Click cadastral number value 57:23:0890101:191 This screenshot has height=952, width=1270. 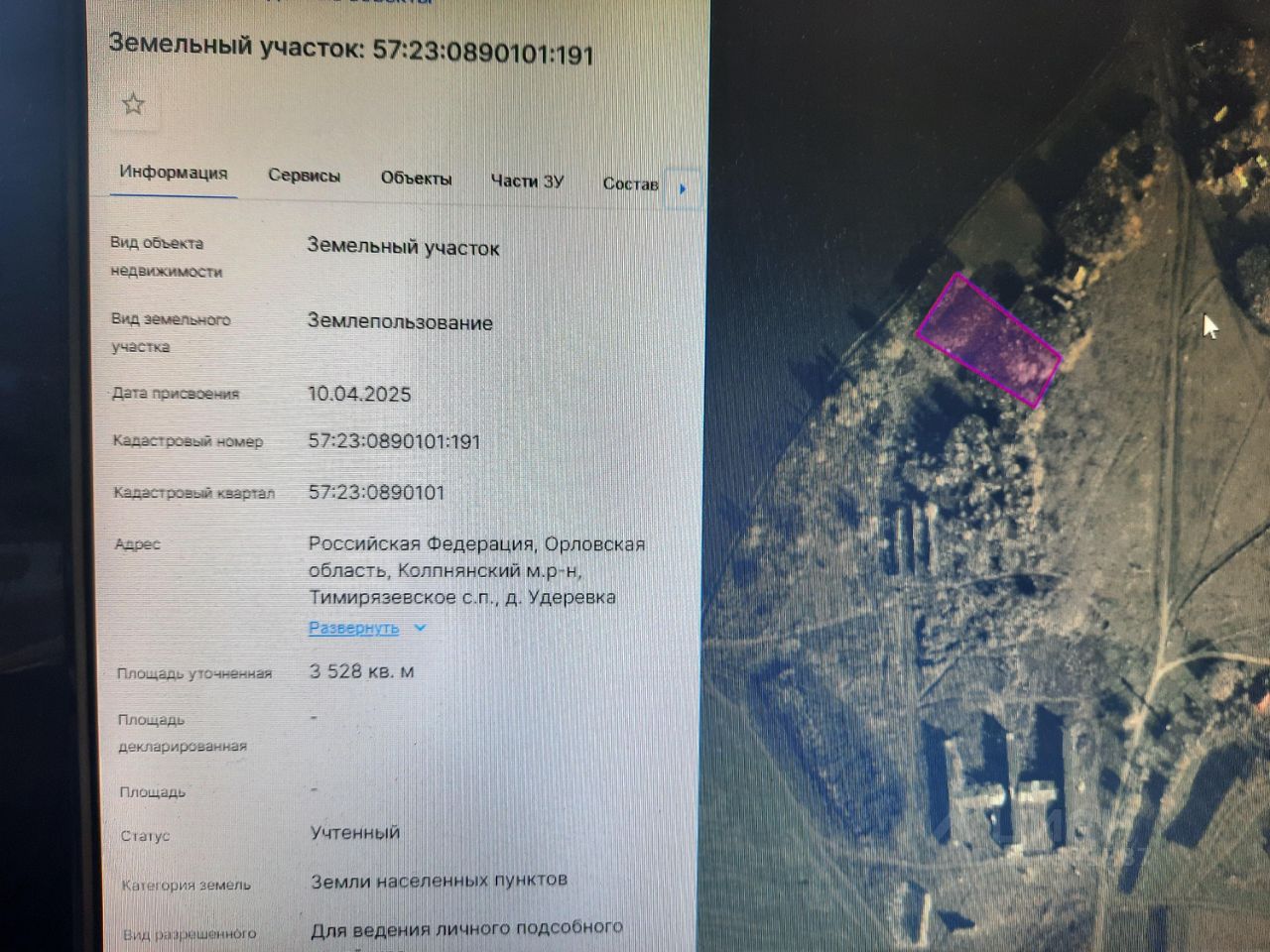[x=394, y=441]
